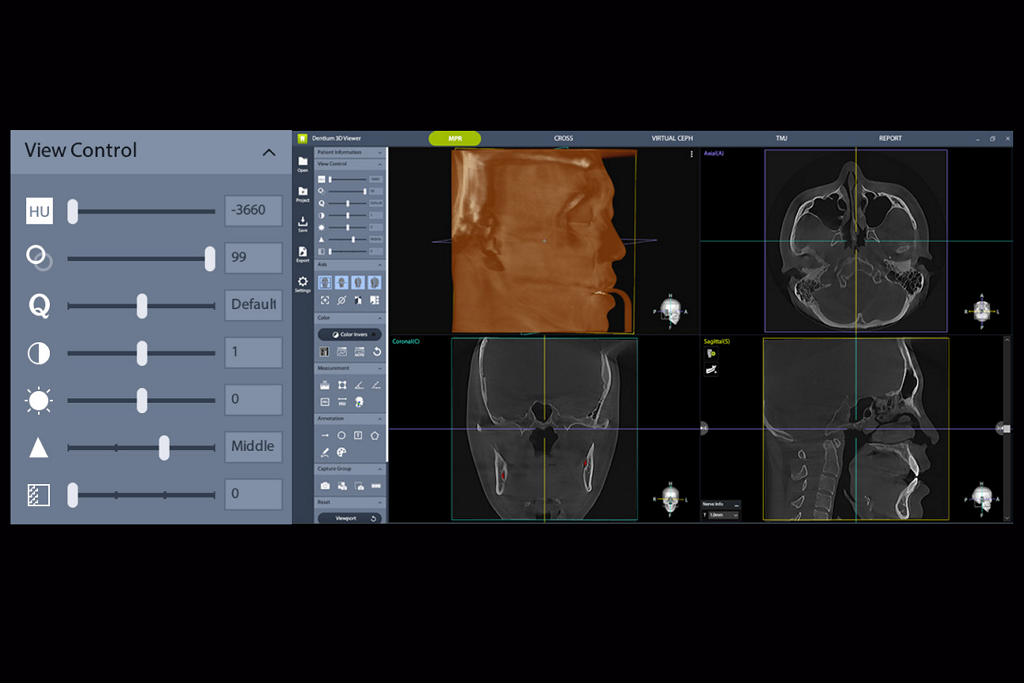Click the Export icon

(x=302, y=253)
